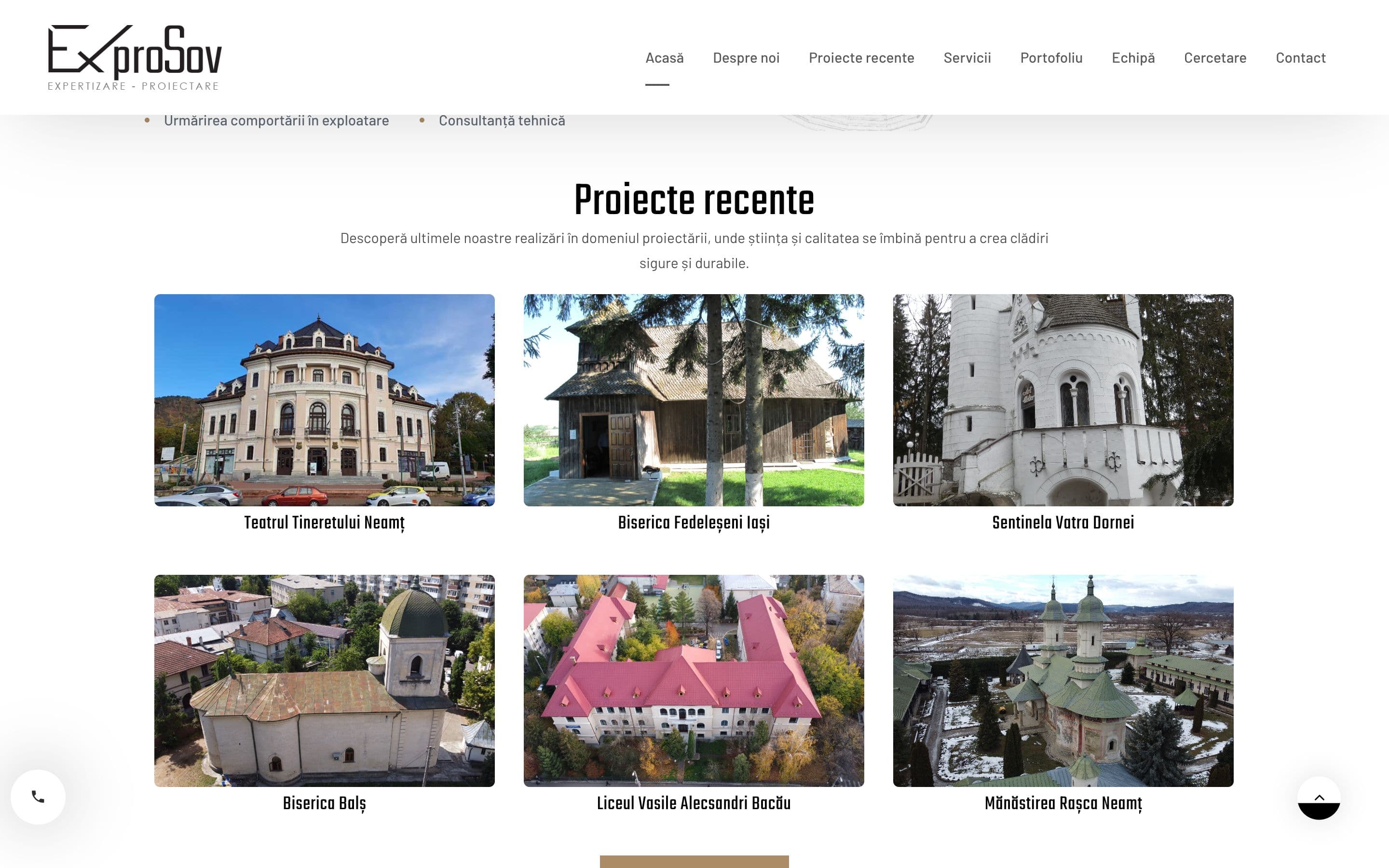Open Sentinela Vatra Dornei tower photo
1389x868 pixels.
tap(1063, 400)
